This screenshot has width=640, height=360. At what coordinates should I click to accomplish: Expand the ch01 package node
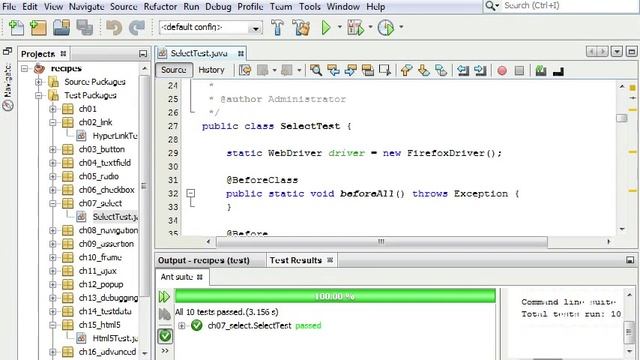coord(53,109)
